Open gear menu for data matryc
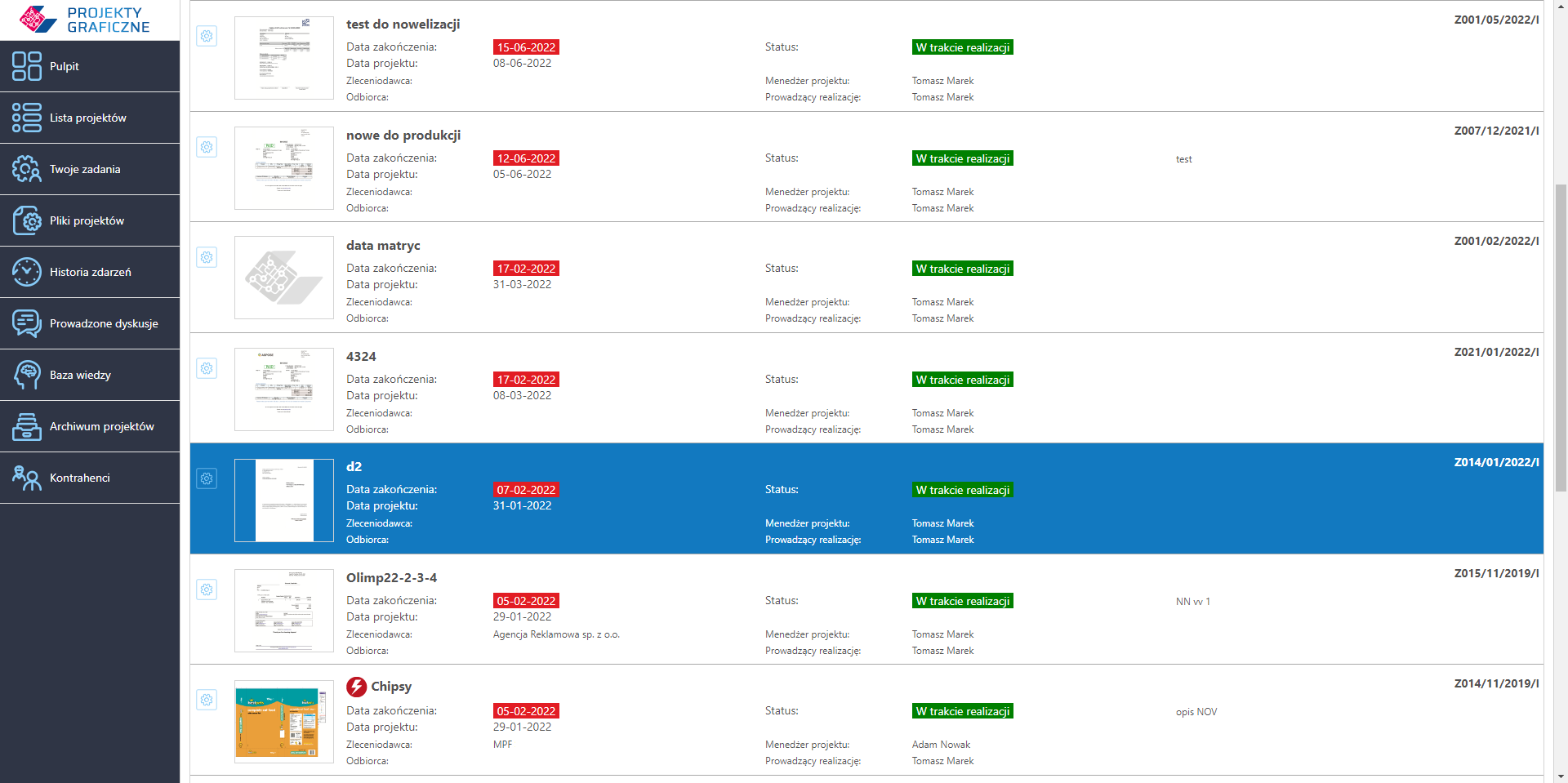 [x=207, y=257]
